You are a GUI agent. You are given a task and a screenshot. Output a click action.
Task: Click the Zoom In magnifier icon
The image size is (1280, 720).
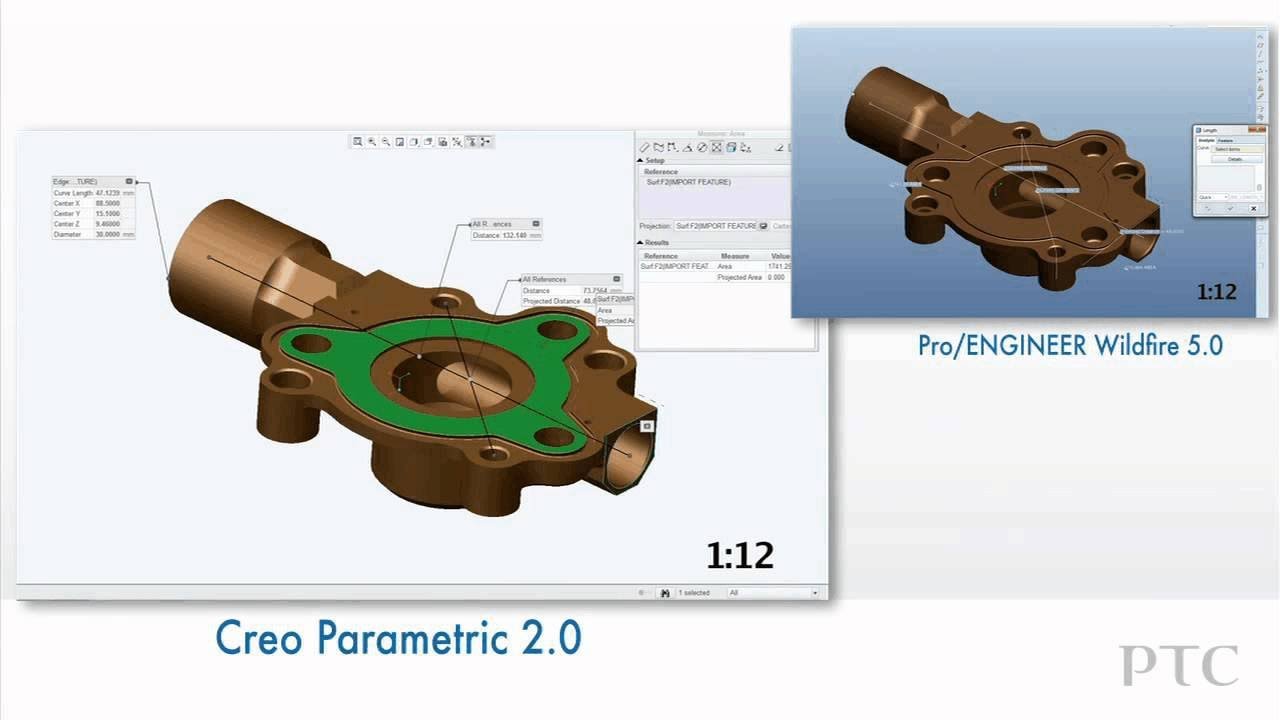pos(372,142)
